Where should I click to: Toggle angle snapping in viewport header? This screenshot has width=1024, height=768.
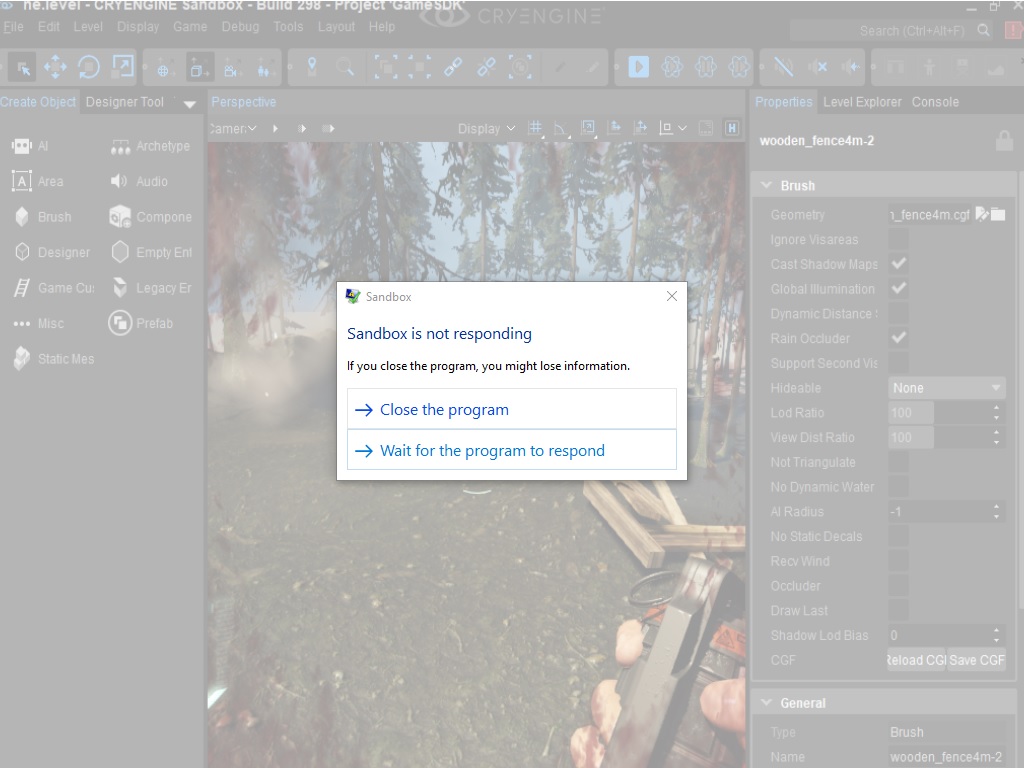[560, 128]
